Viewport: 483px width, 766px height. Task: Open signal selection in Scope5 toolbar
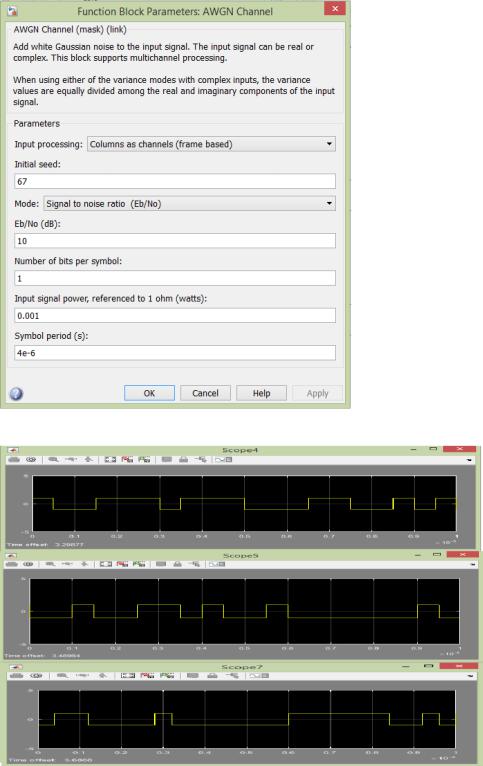tap(194, 564)
